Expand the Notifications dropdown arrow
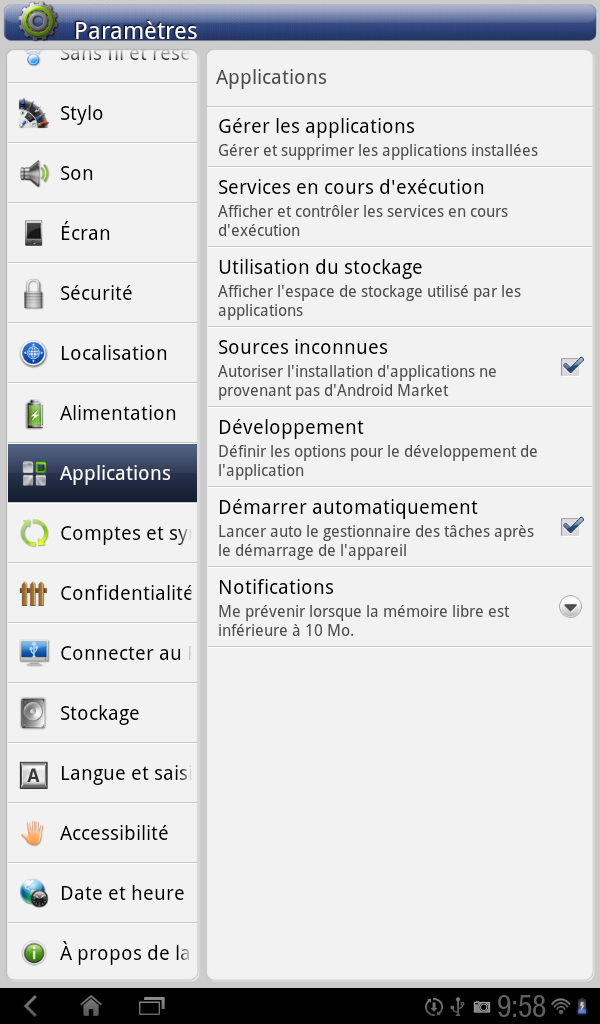The image size is (600, 1024). (x=571, y=607)
